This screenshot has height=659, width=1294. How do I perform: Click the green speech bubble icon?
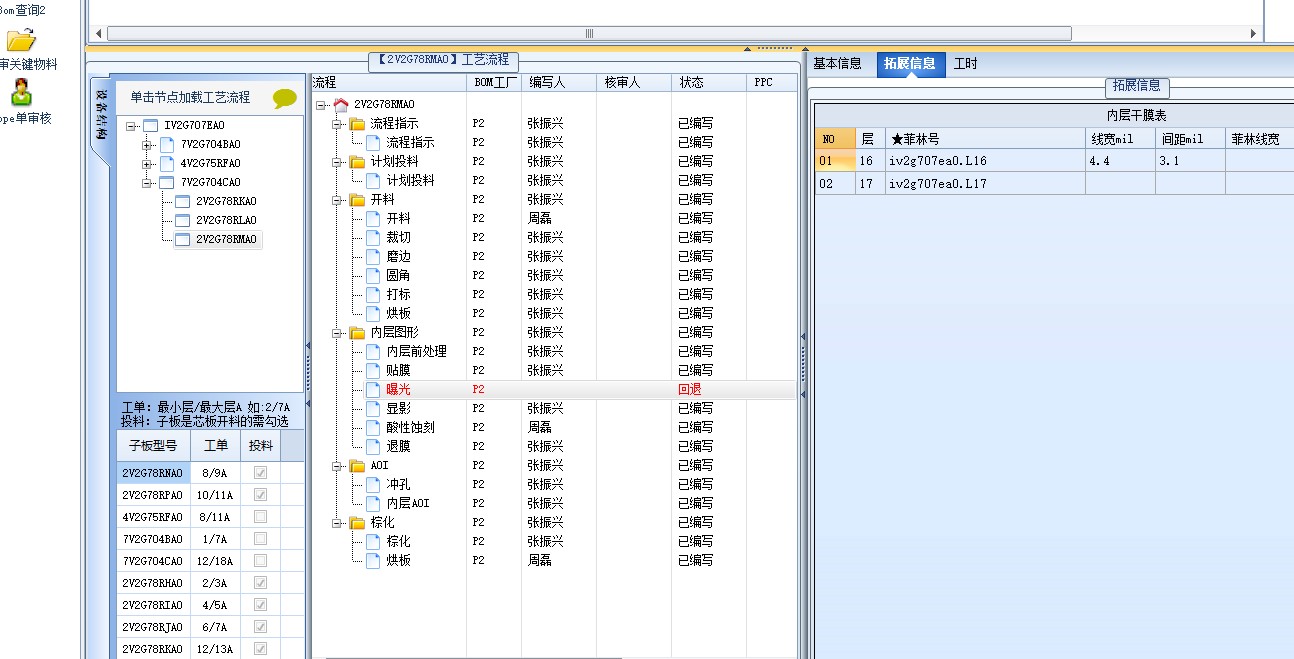click(x=285, y=98)
